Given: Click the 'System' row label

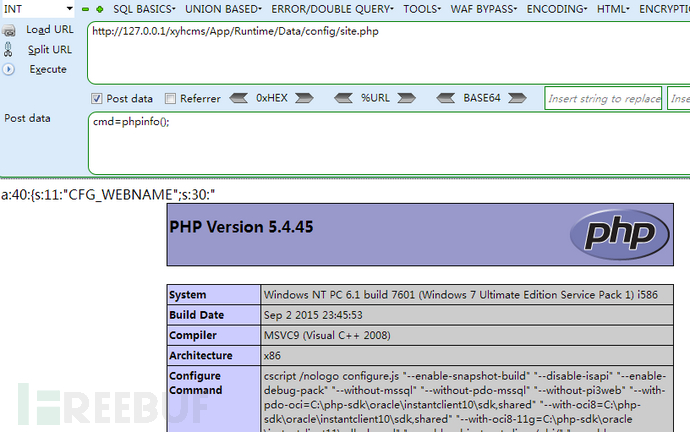Looking at the screenshot, I should pyautogui.click(x=187, y=295).
